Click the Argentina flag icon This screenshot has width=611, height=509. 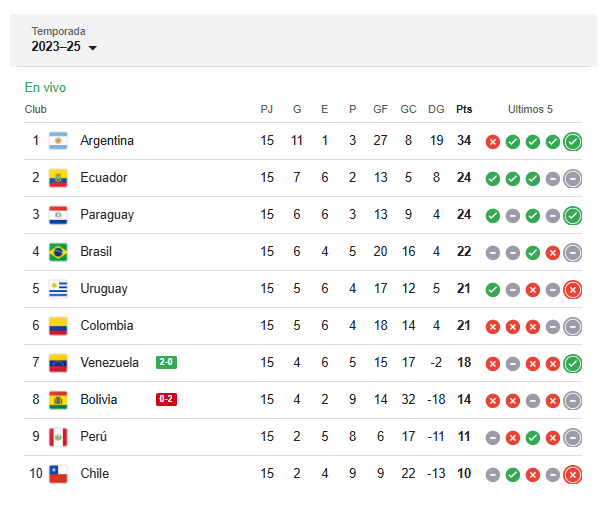[58, 141]
